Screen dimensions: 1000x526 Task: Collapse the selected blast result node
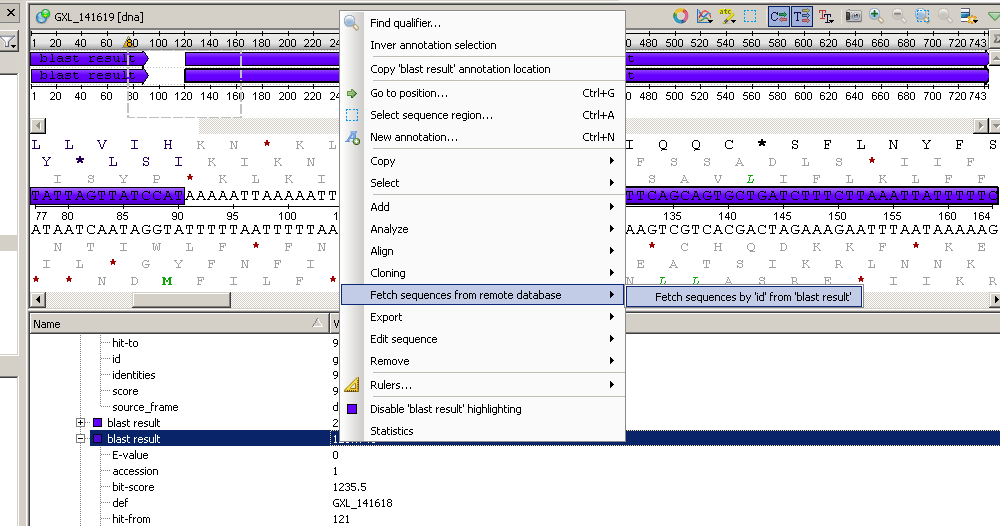point(81,439)
